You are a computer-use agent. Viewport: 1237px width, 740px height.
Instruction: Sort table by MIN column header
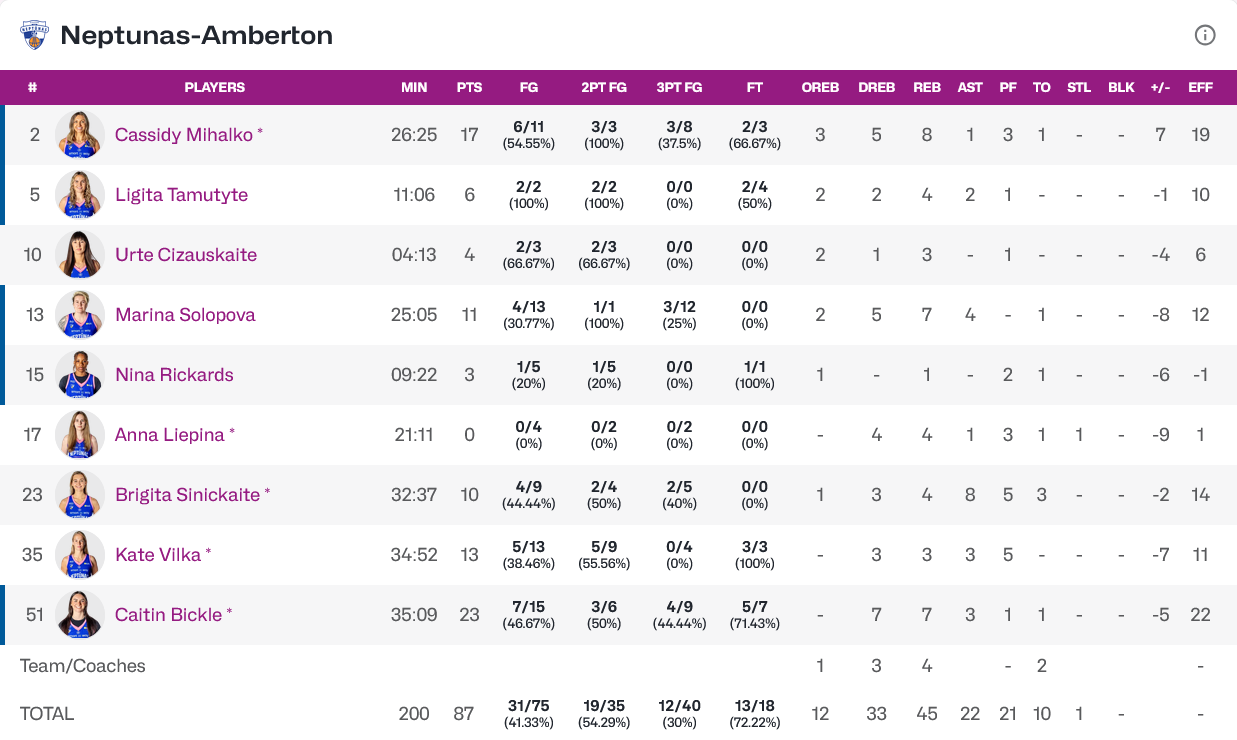[414, 87]
